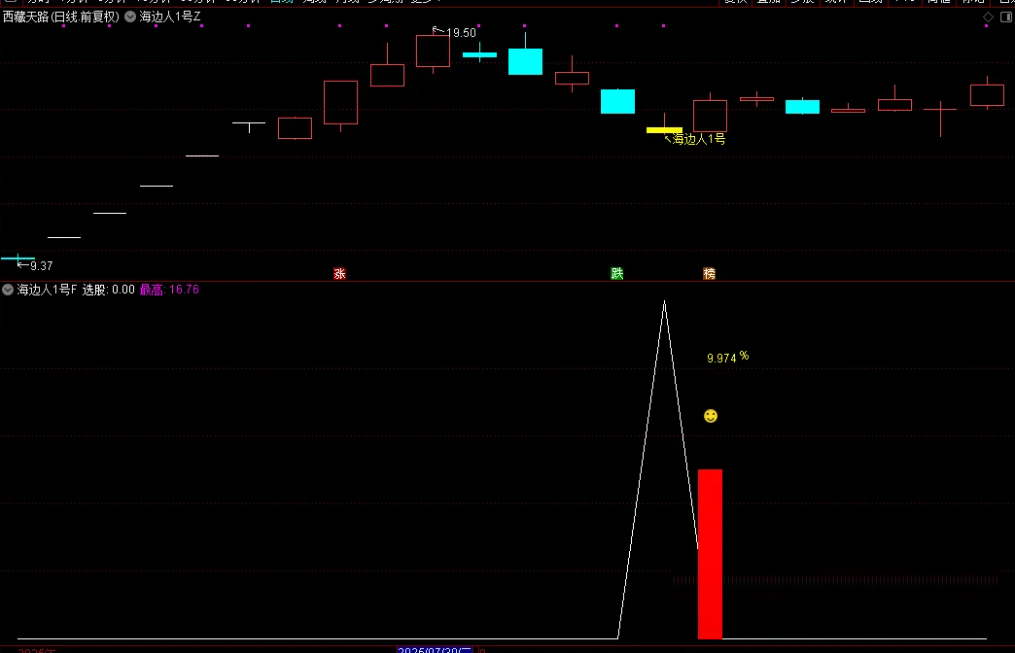The image size is (1015, 653).
Task: Click the red 张 marker icon
Action: coord(339,273)
